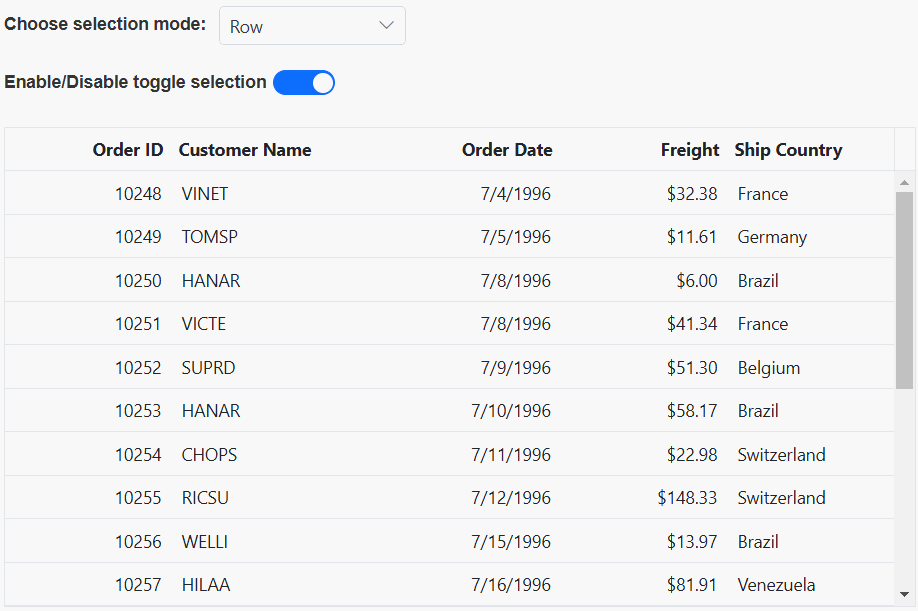
Task: Click the scrollbar down arrow
Action: (x=905, y=595)
